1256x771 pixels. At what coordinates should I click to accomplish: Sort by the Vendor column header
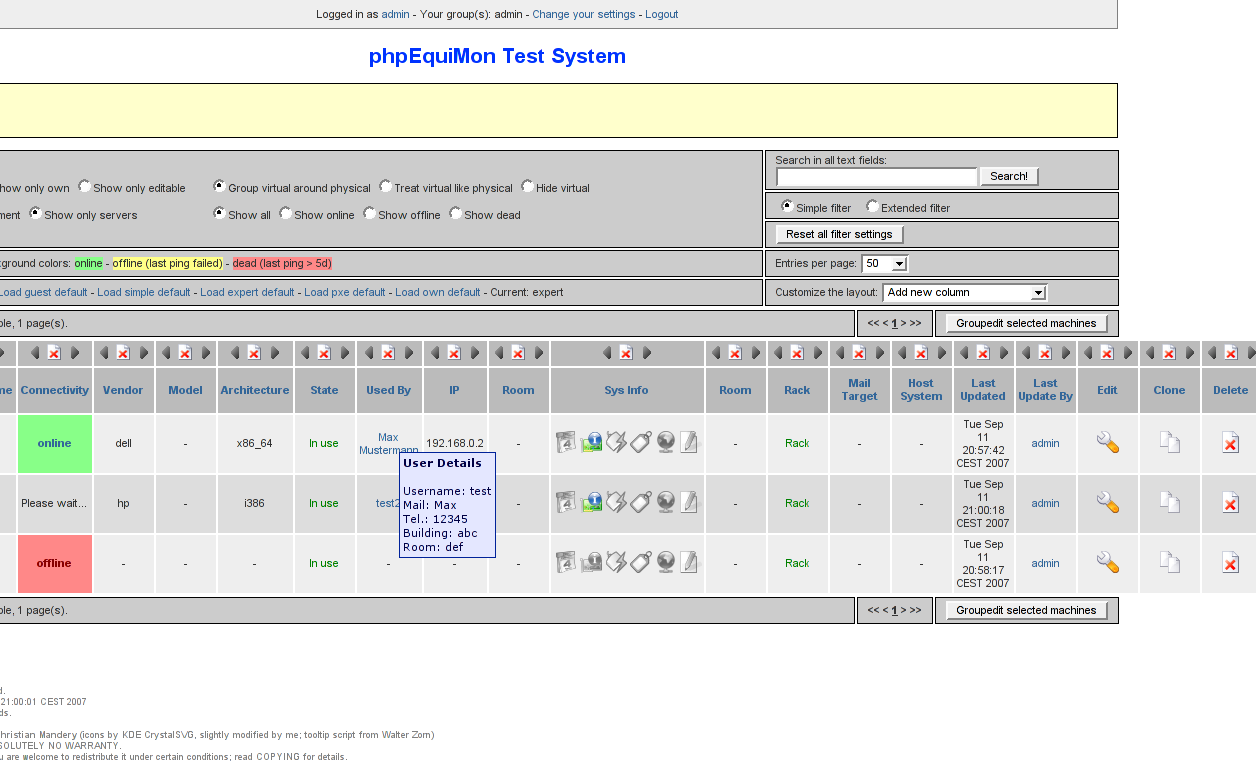[x=123, y=390]
